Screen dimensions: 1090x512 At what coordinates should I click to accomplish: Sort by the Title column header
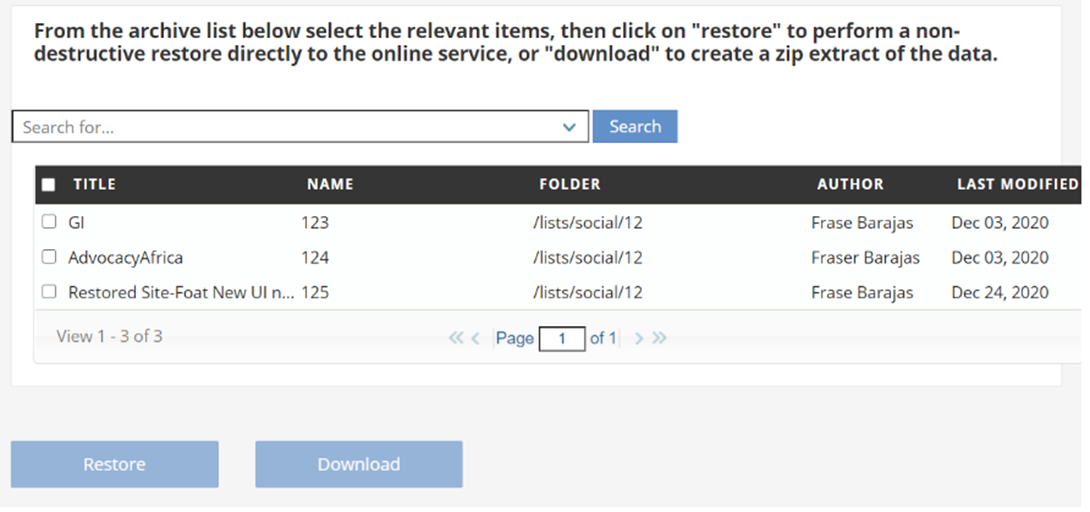pyautogui.click(x=95, y=185)
